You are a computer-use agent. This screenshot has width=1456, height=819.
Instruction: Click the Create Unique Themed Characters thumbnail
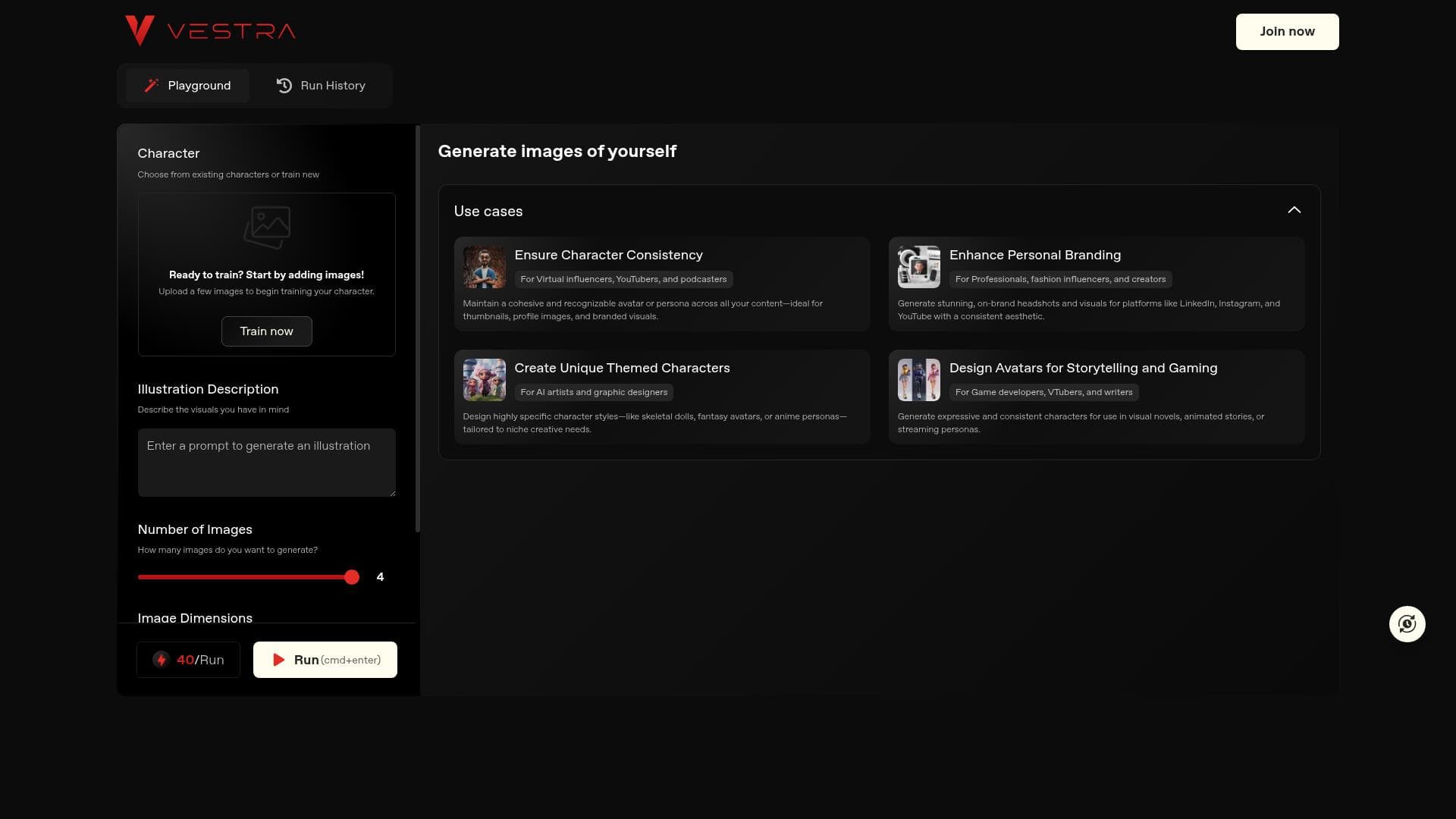[484, 380]
